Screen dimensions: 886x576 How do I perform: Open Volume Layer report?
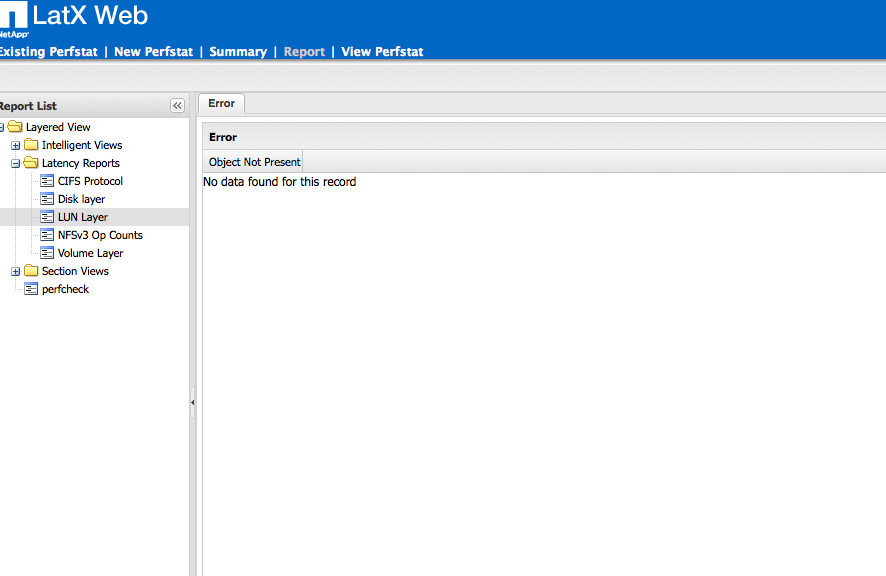pos(90,253)
